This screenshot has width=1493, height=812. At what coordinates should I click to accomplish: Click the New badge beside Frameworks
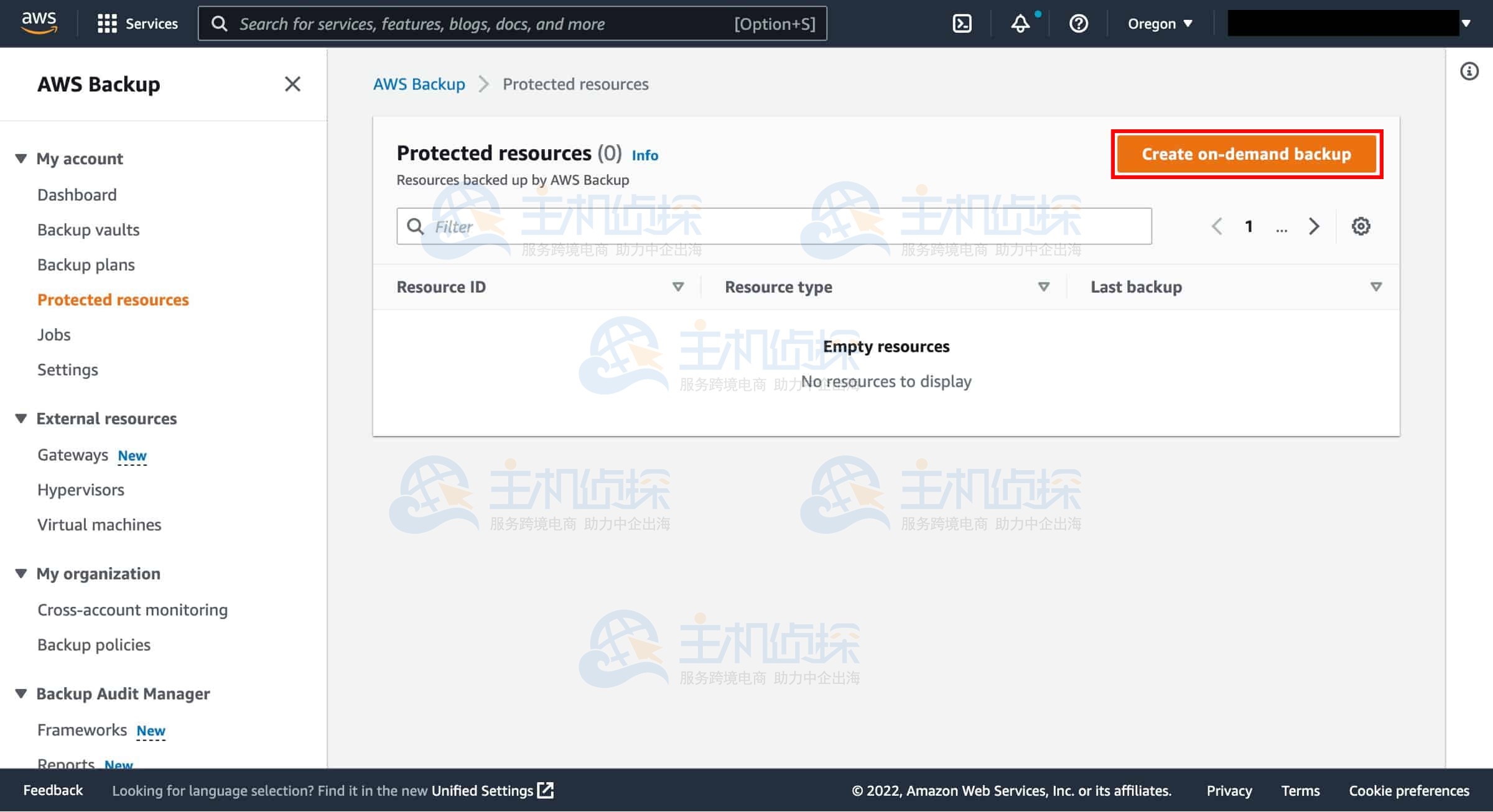pos(151,731)
